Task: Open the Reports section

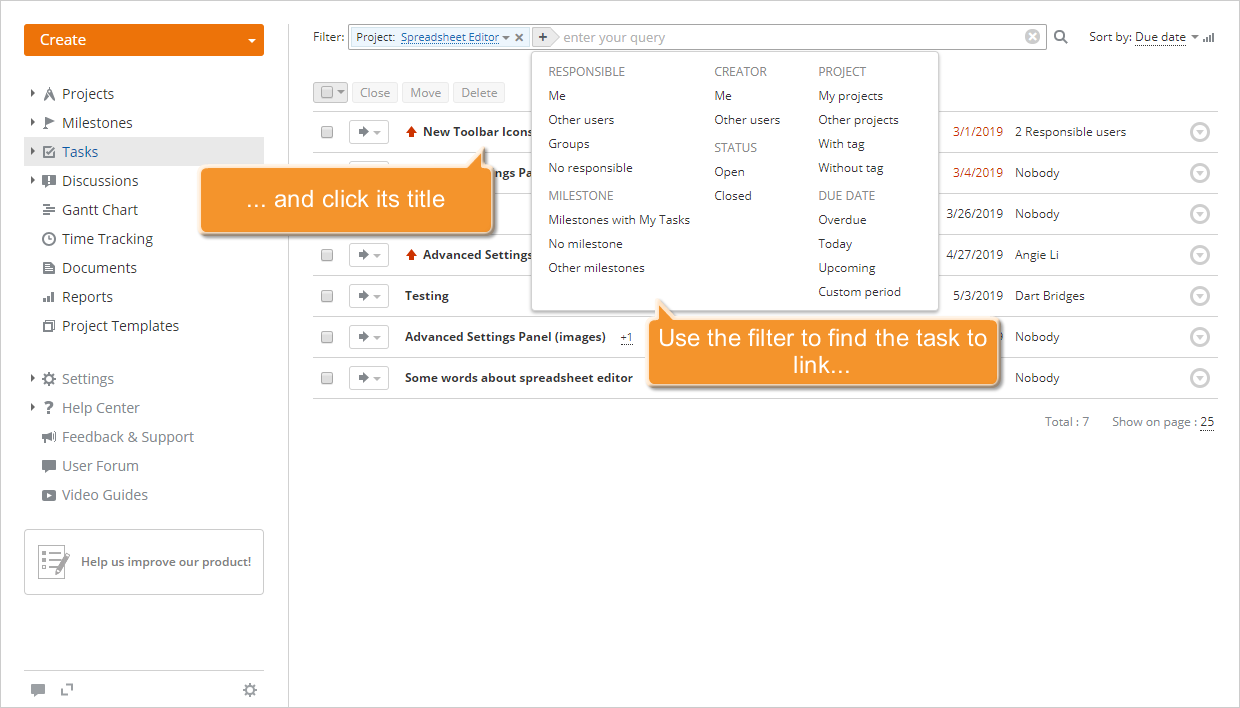Action: pos(95,296)
